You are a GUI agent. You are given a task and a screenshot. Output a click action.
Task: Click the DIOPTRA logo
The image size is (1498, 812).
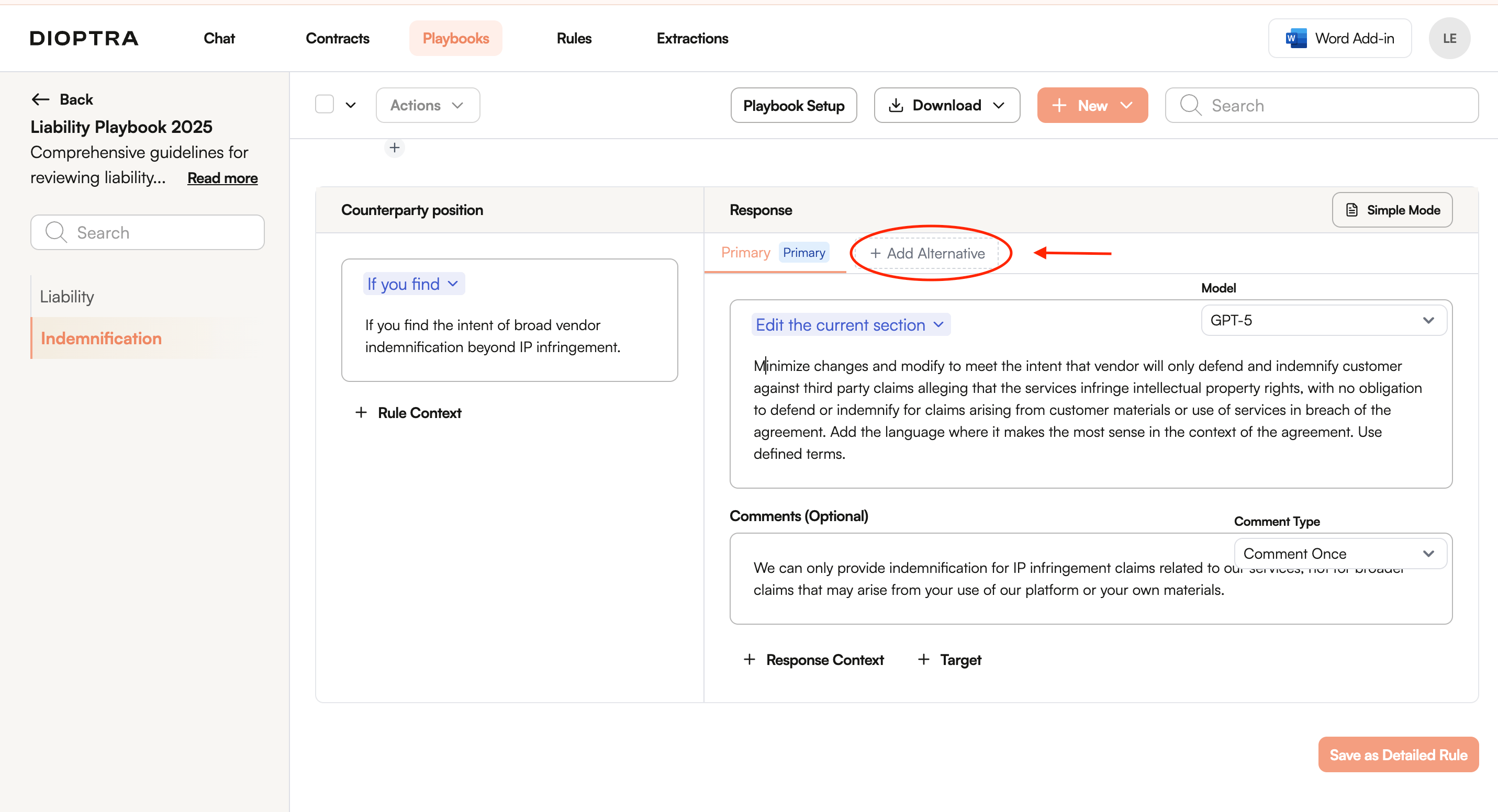coord(84,38)
